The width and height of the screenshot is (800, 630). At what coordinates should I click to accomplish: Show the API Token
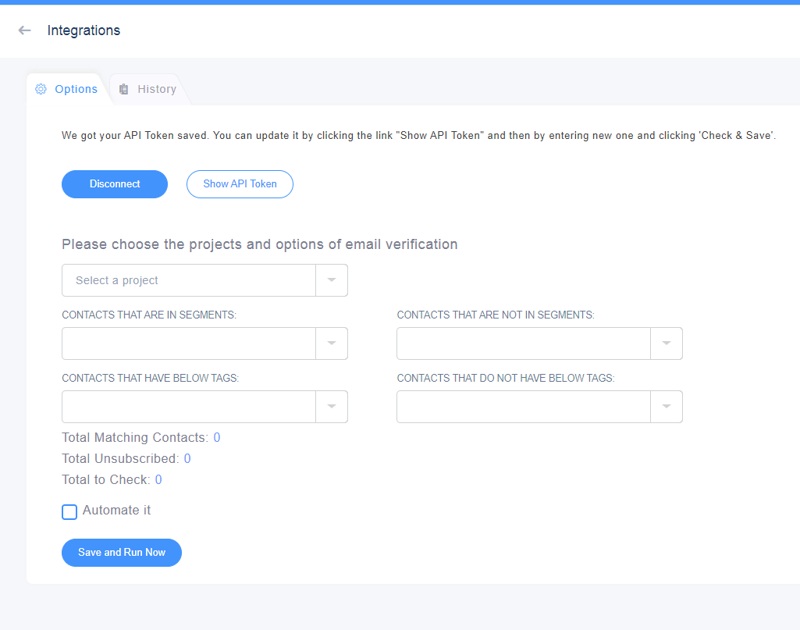[240, 184]
